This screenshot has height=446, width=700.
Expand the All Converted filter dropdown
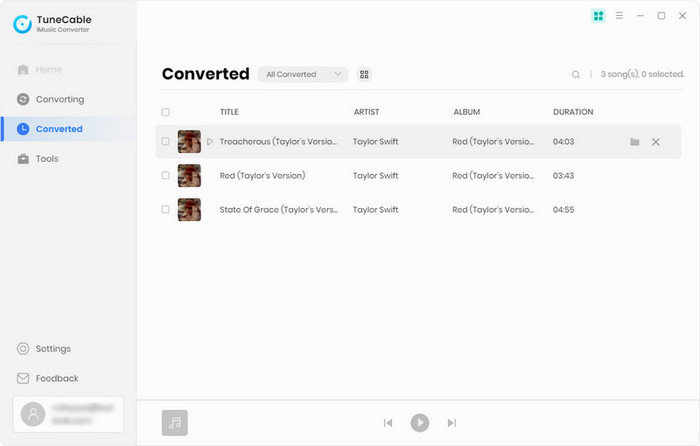(x=303, y=74)
